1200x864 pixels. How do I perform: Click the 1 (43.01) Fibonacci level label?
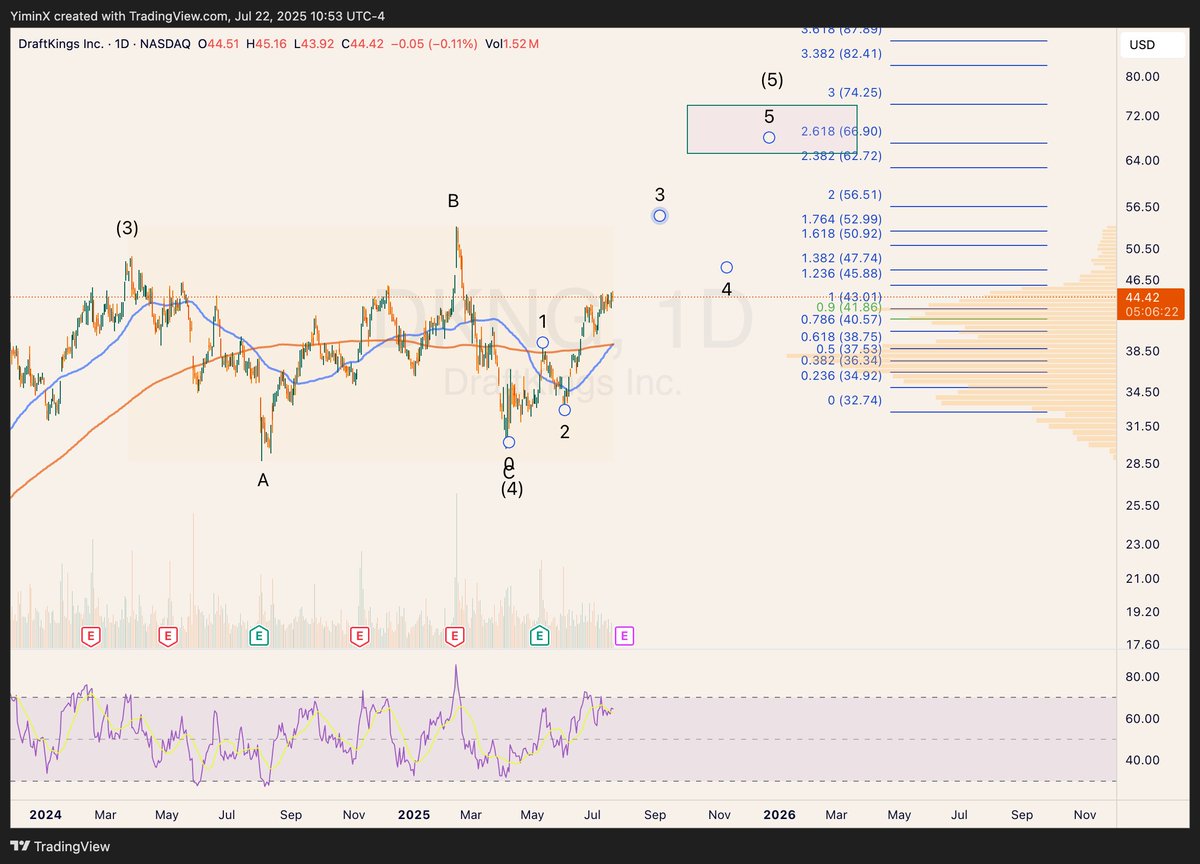coord(854,297)
